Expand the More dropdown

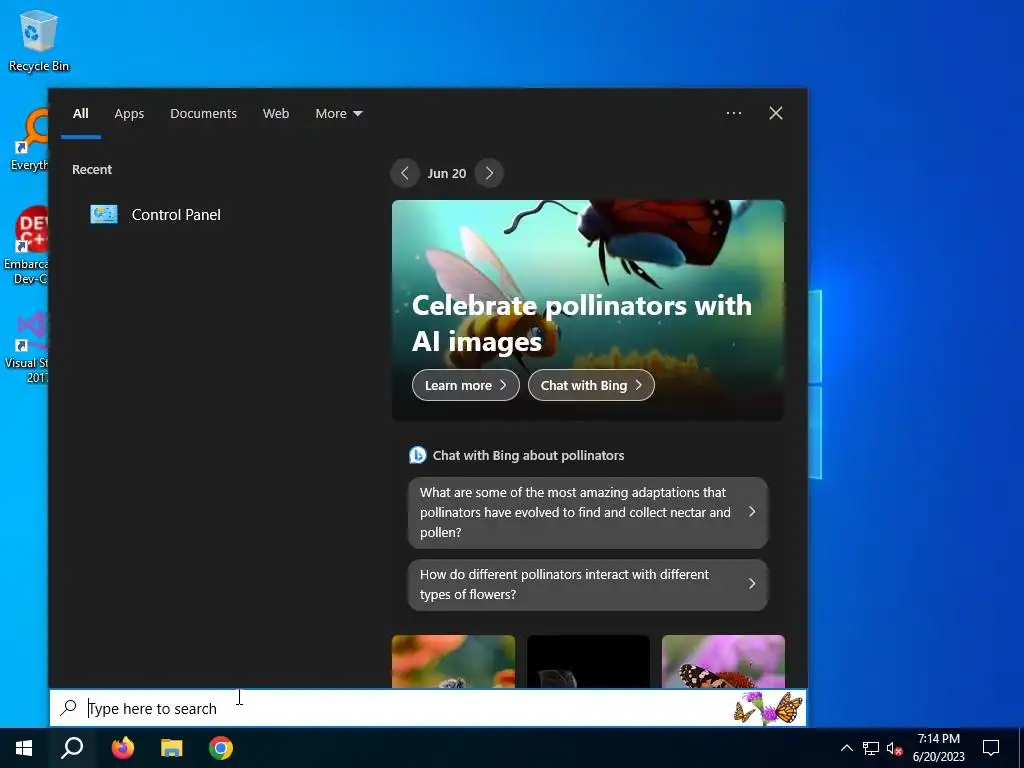coord(338,114)
